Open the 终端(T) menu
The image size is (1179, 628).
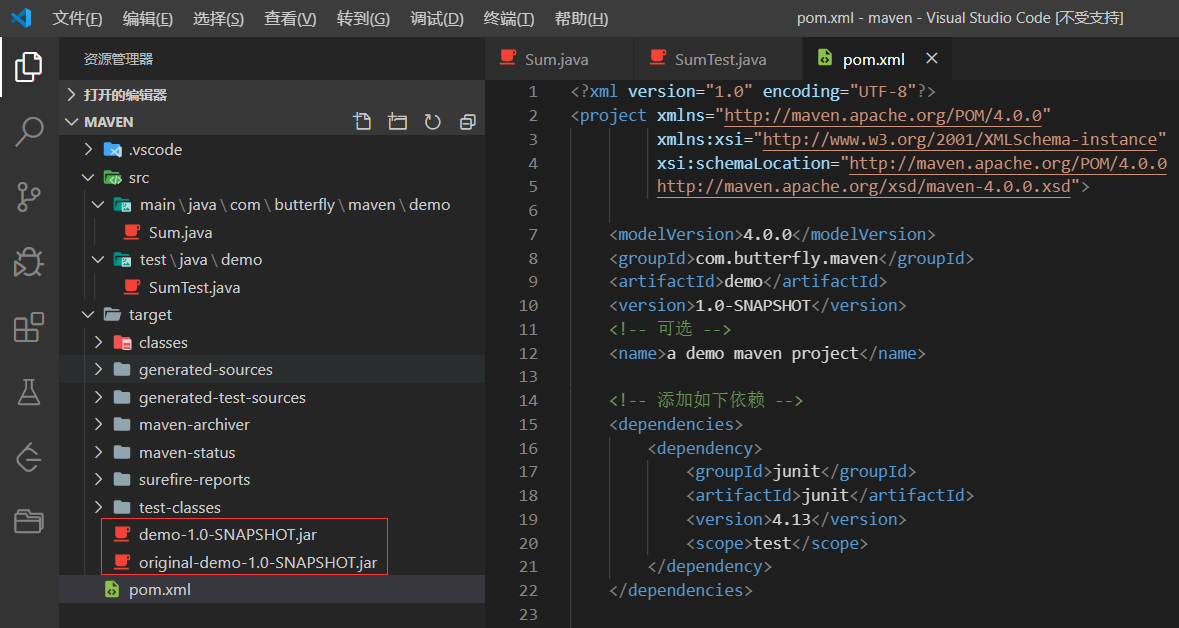click(508, 19)
